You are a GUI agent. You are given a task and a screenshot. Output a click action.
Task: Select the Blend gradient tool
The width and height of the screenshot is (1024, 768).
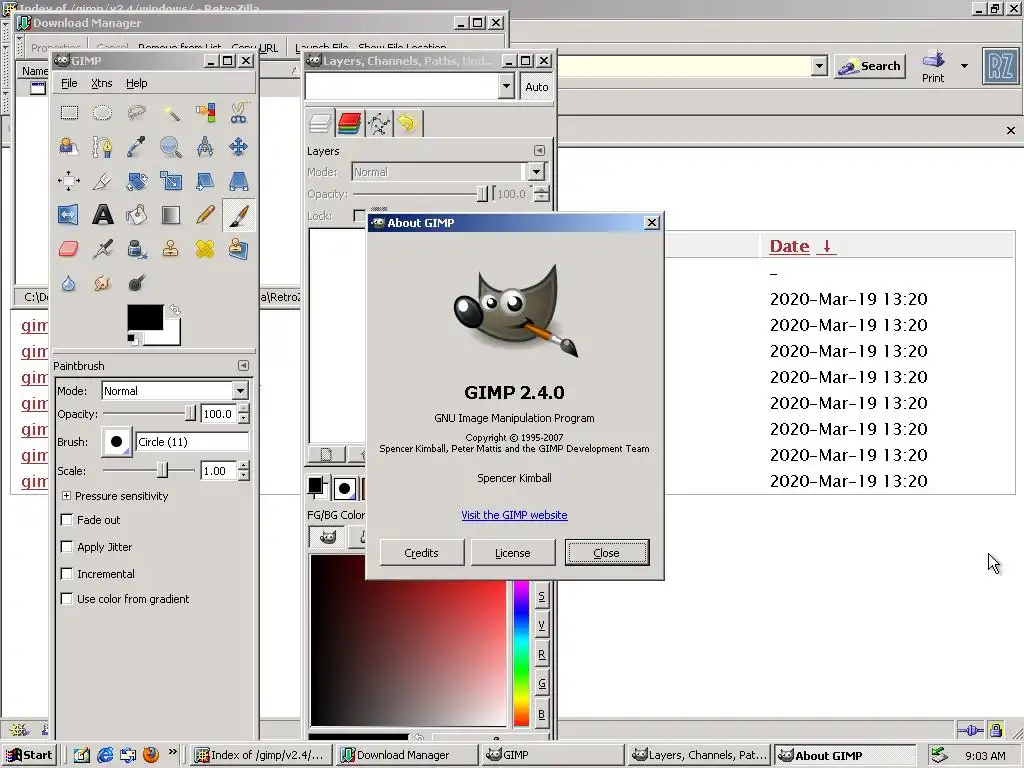coord(171,215)
